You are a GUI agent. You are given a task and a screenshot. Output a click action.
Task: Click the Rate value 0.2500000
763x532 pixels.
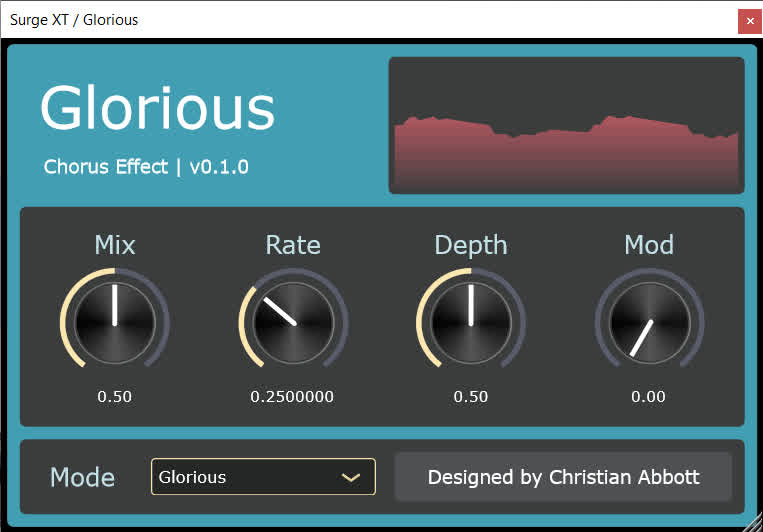tap(292, 397)
